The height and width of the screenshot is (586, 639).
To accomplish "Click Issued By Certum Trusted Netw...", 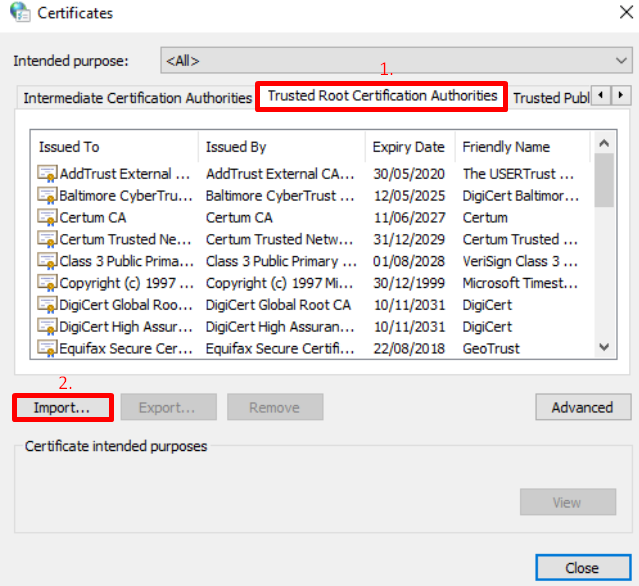I will coord(279,239).
